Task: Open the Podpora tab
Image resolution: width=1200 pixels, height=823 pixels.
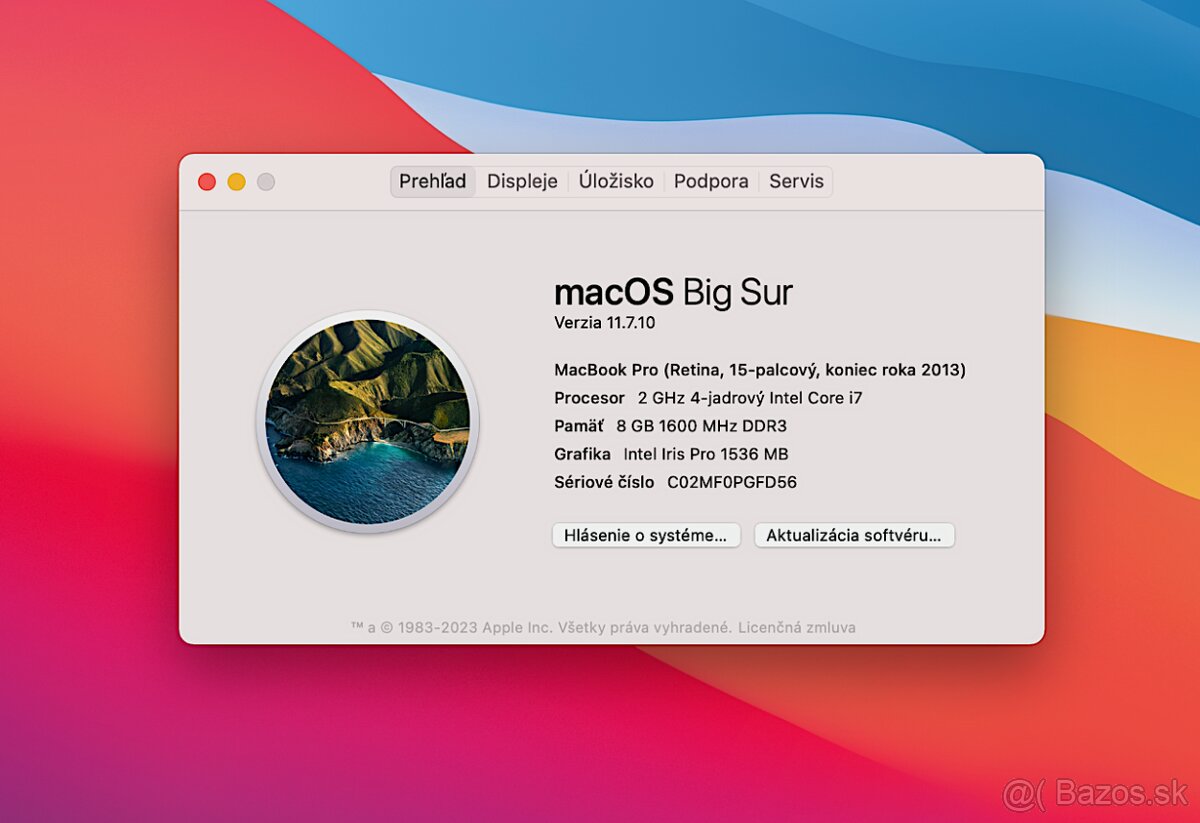Action: (x=711, y=181)
